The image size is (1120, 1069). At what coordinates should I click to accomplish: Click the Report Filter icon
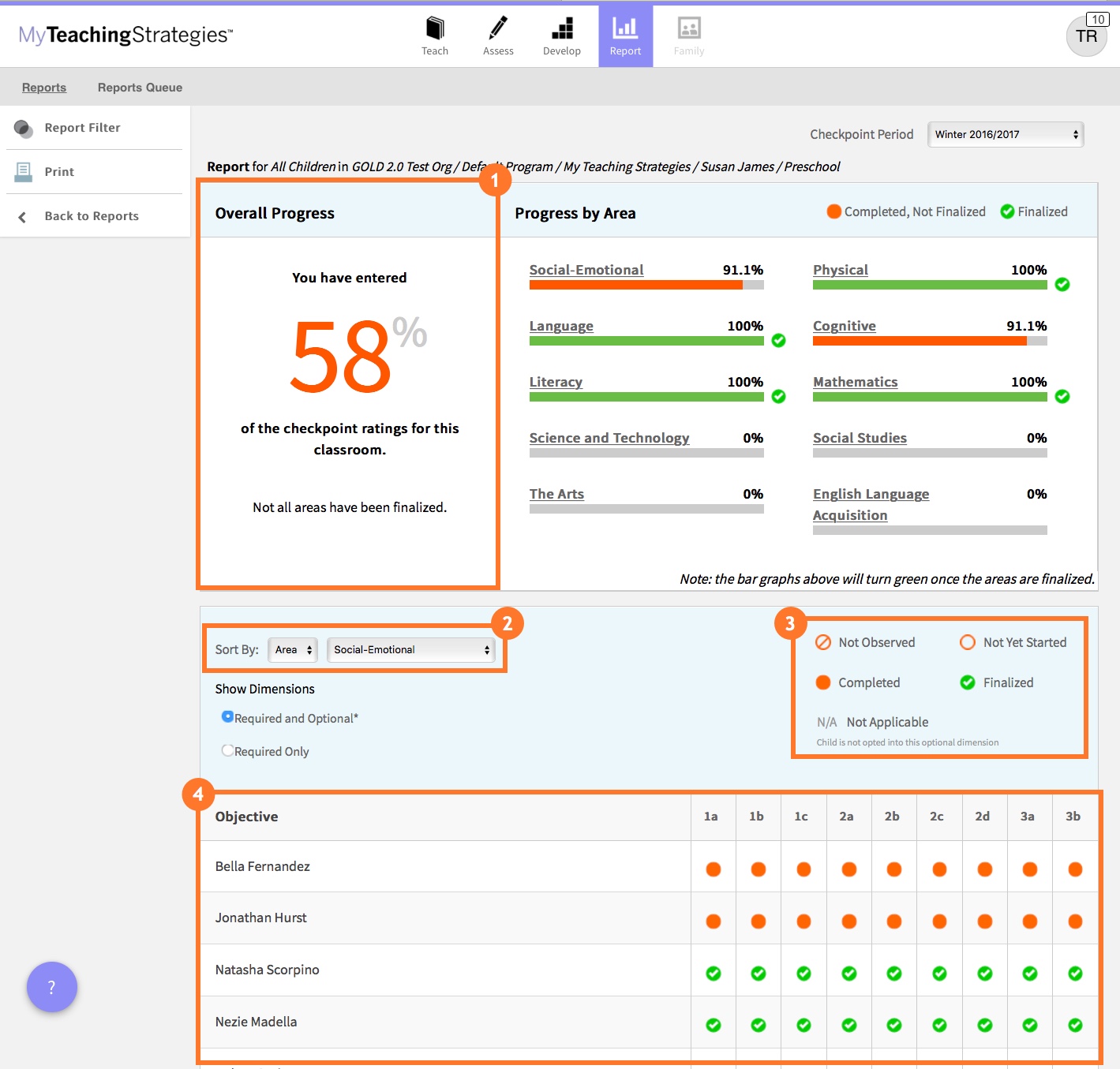24,127
